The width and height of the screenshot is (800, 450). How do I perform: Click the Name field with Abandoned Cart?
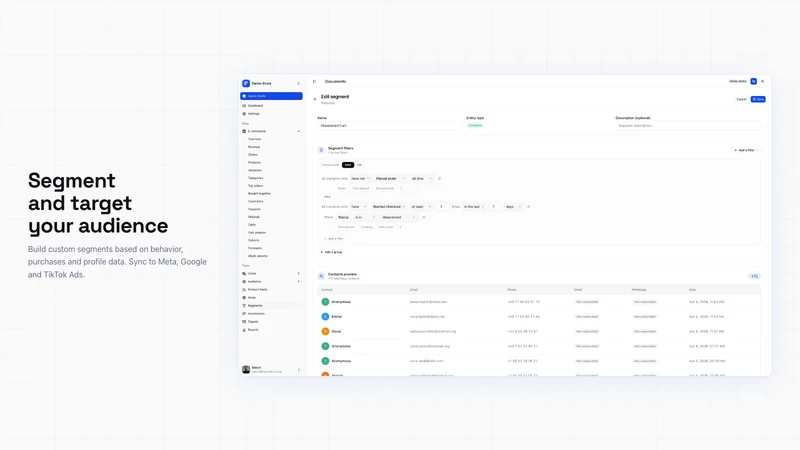pos(390,126)
